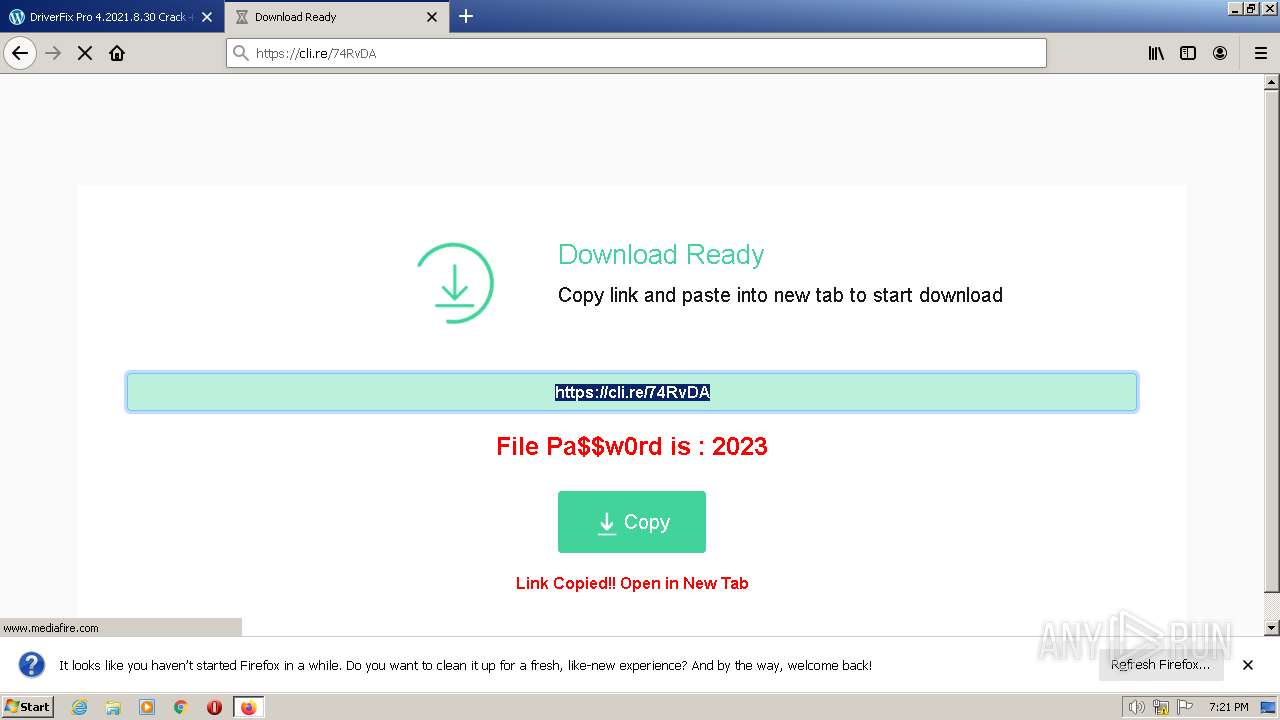Go back to the previous page

tap(20, 53)
